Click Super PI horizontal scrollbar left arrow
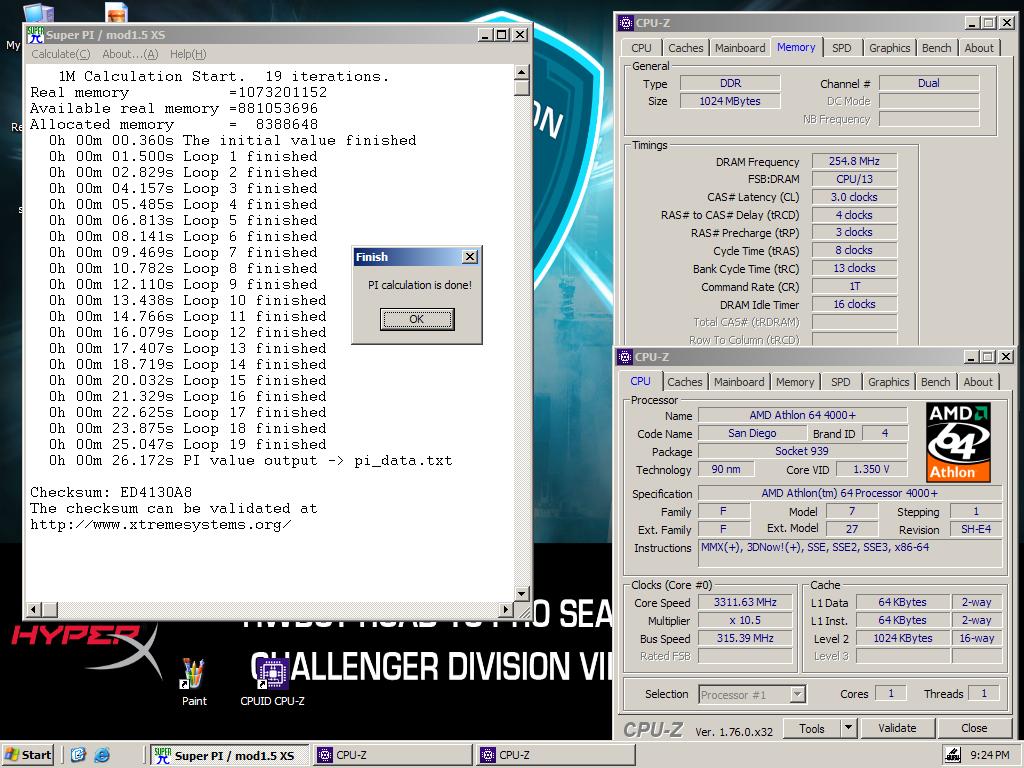 (34, 609)
